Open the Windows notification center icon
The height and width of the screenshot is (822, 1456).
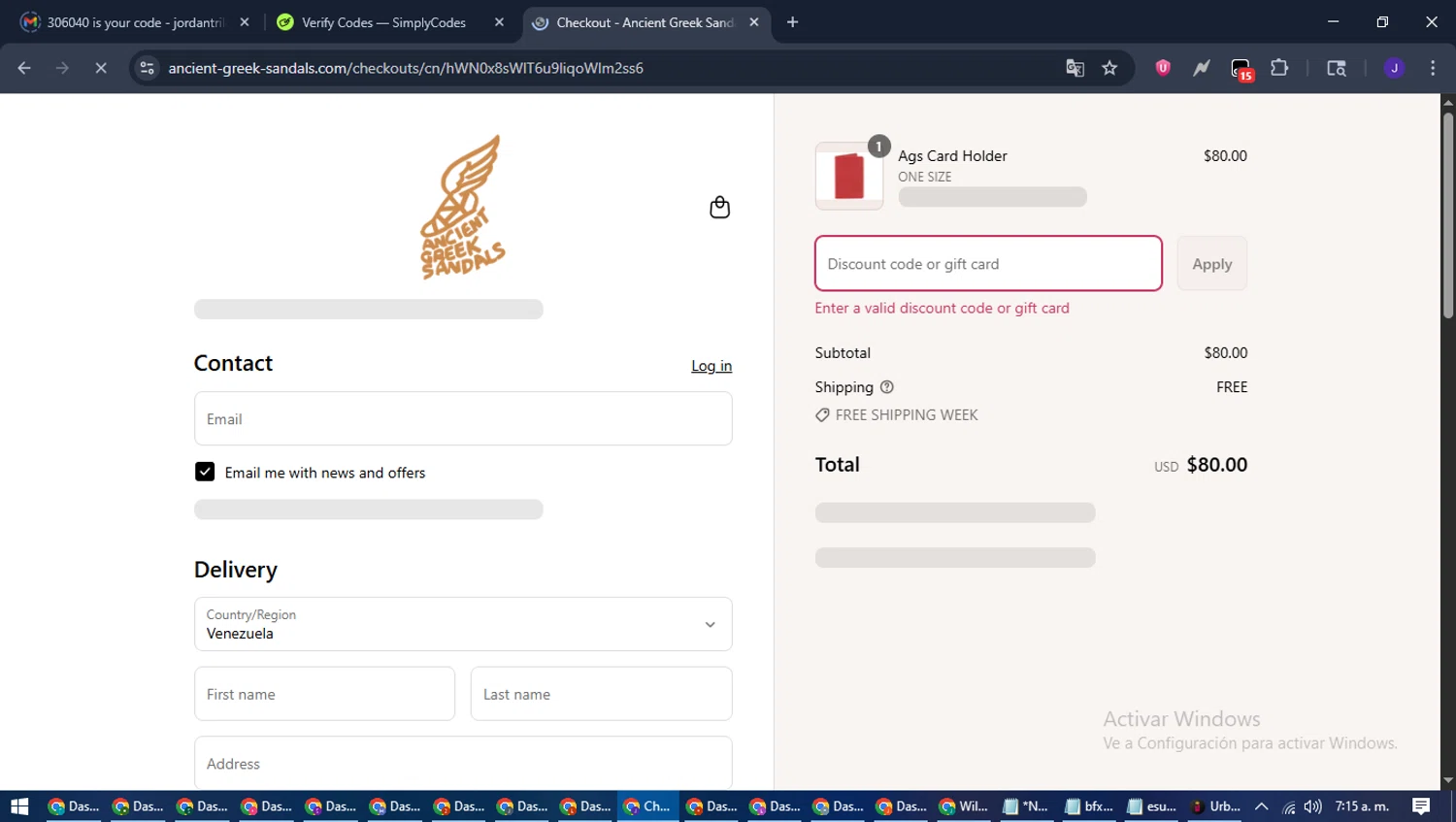click(1421, 806)
